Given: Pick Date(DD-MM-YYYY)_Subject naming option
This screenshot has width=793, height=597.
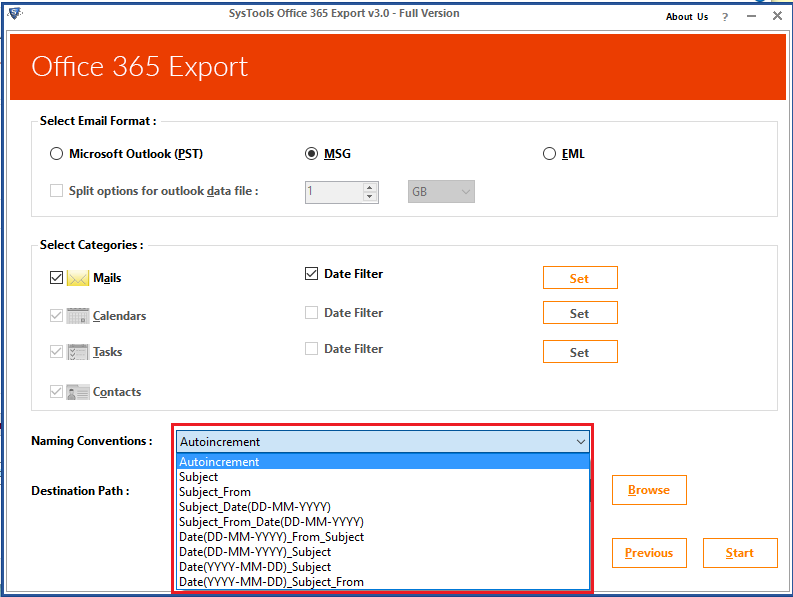Looking at the screenshot, I should coord(384,551).
